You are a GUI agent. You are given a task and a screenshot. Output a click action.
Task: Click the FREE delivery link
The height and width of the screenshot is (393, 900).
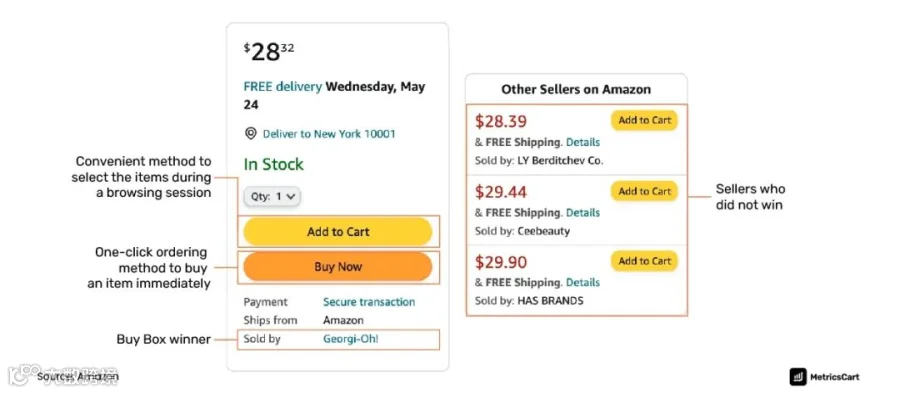(x=282, y=87)
